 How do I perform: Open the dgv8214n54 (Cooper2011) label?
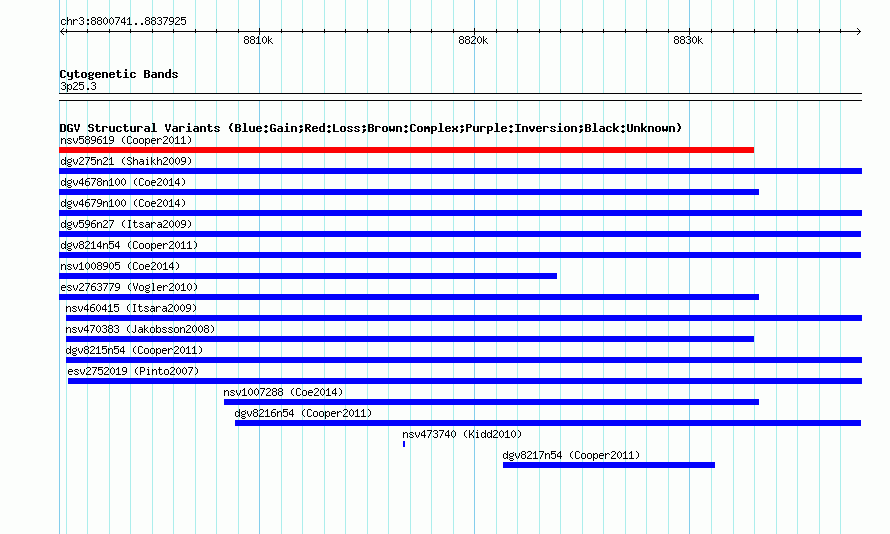click(x=129, y=245)
